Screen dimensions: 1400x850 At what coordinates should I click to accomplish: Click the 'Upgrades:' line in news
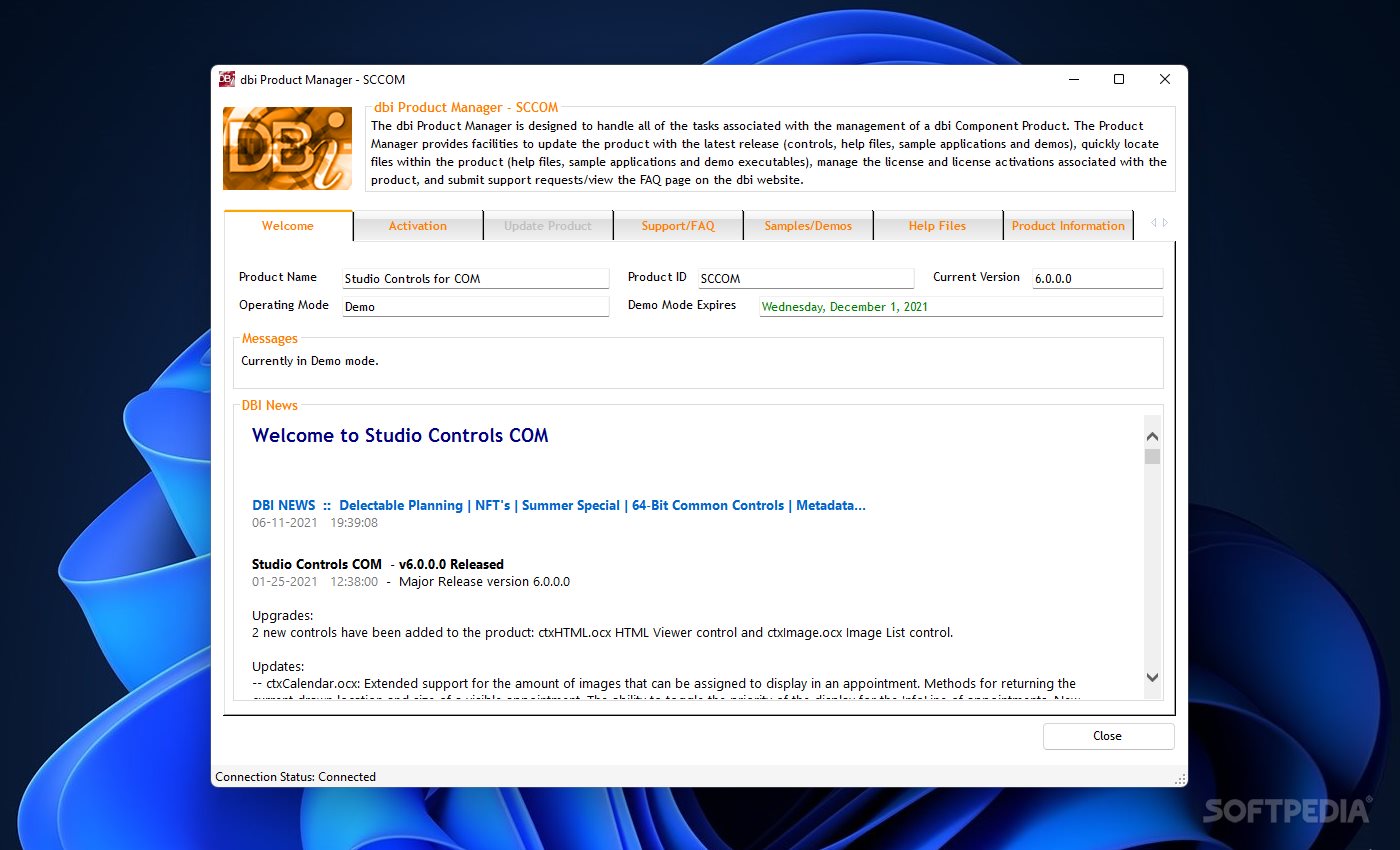click(x=283, y=616)
